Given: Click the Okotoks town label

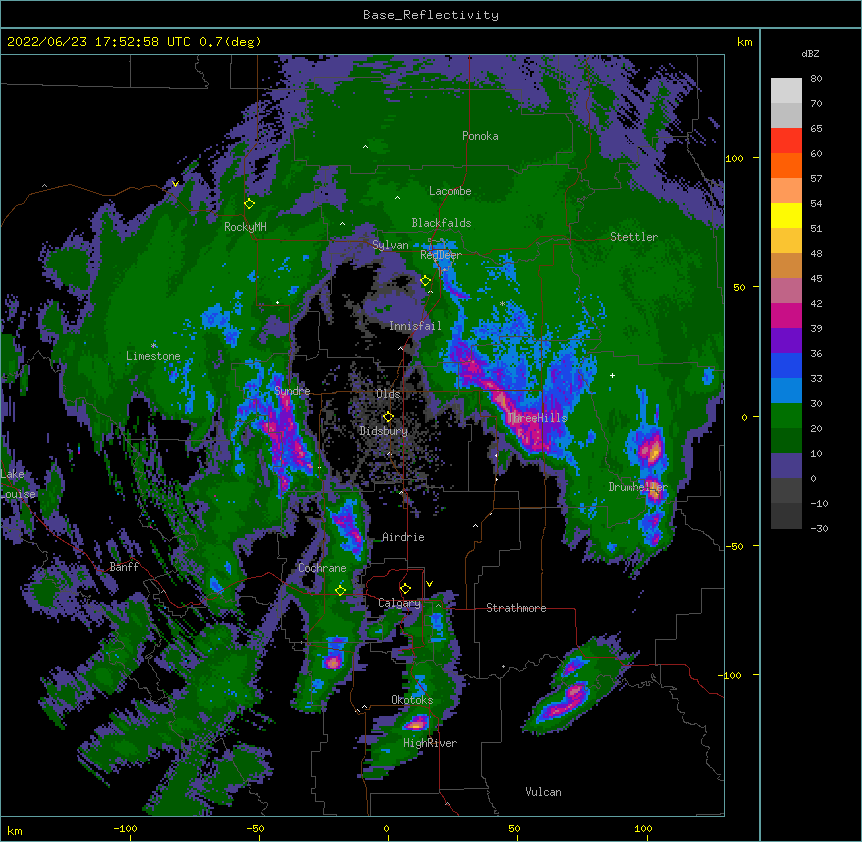Looking at the screenshot, I should tap(412, 700).
